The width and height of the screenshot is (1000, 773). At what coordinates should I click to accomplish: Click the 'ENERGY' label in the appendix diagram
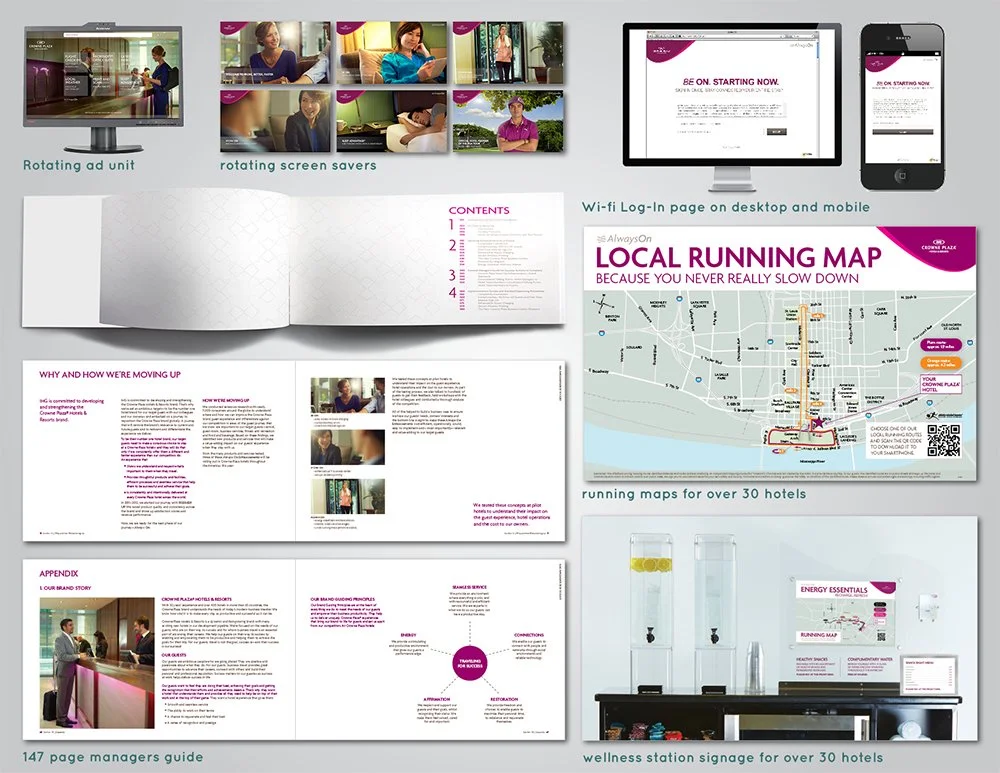point(408,635)
